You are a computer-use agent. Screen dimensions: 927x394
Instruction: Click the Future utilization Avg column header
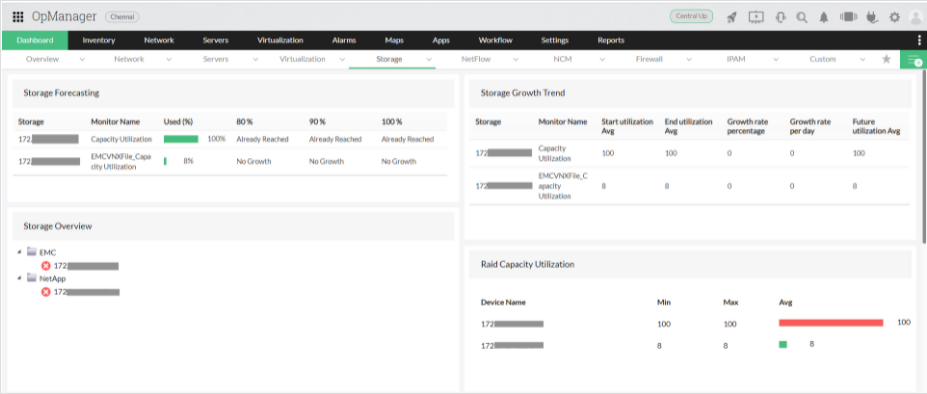(876, 126)
